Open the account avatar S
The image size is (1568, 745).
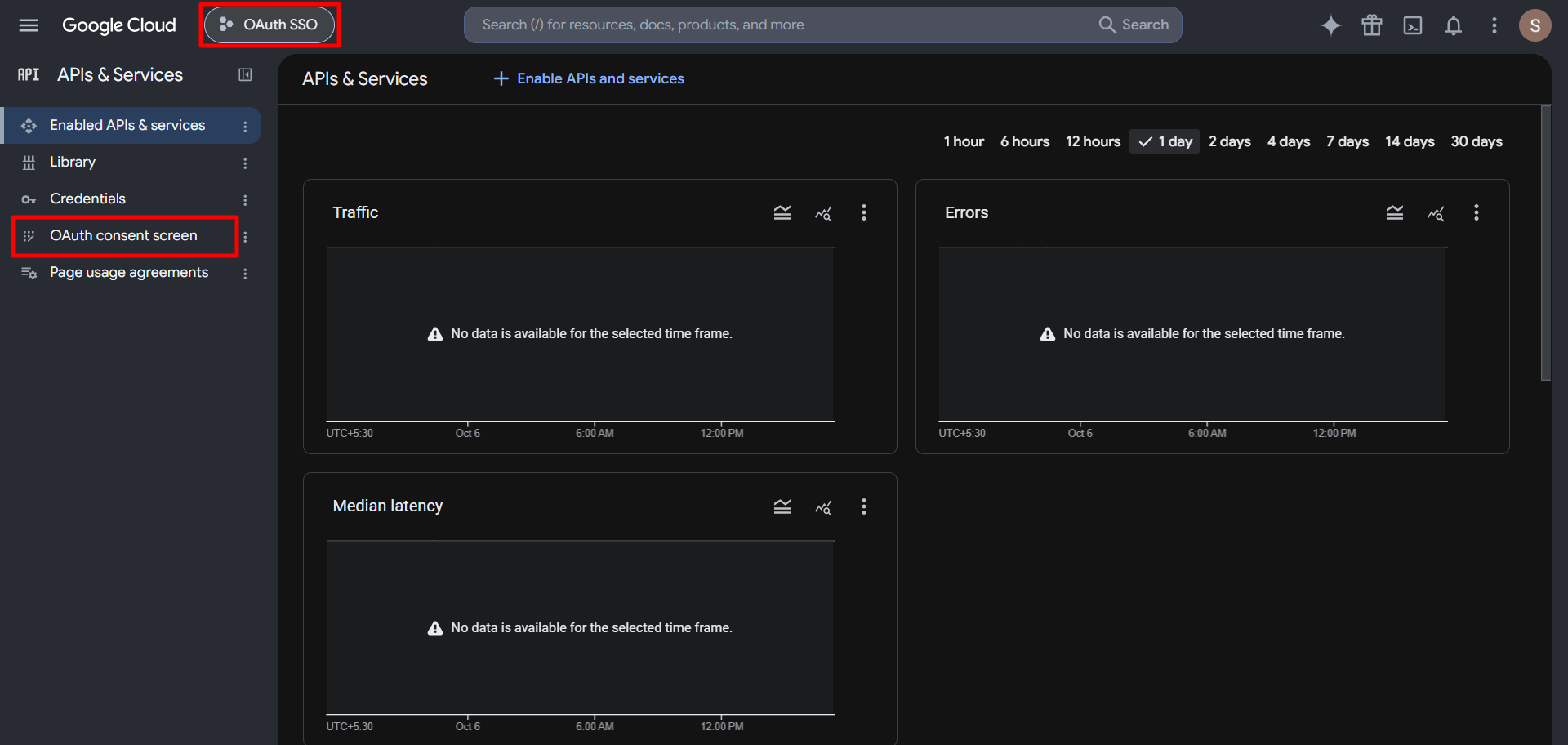click(1535, 25)
